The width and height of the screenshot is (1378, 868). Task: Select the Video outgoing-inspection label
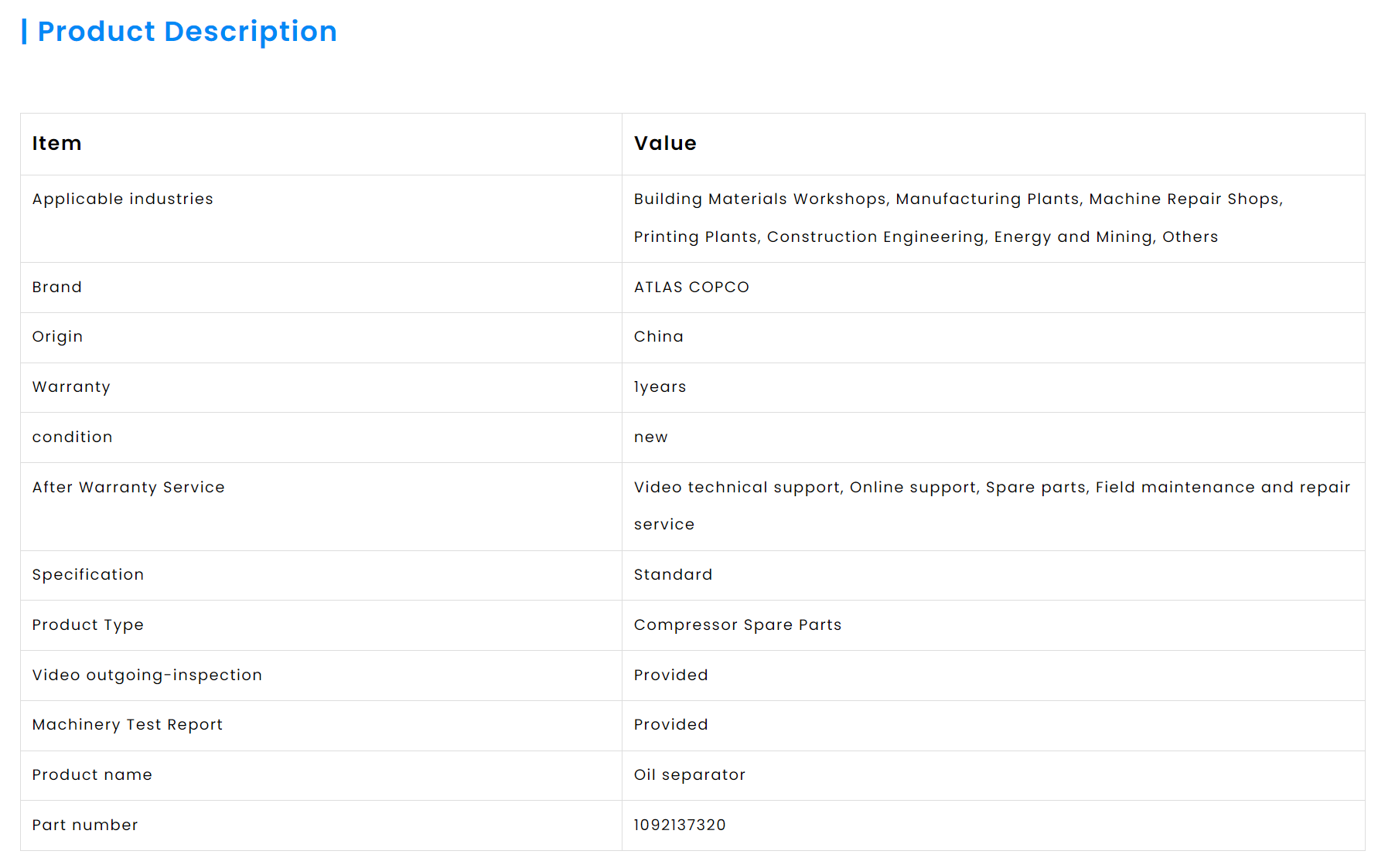tap(147, 676)
